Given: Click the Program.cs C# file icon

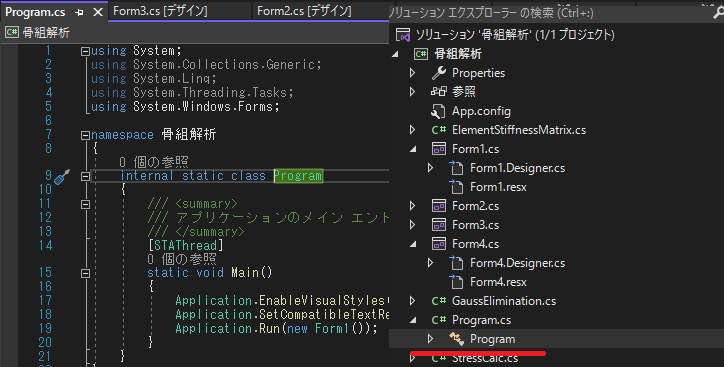Looking at the screenshot, I should click(x=439, y=320).
